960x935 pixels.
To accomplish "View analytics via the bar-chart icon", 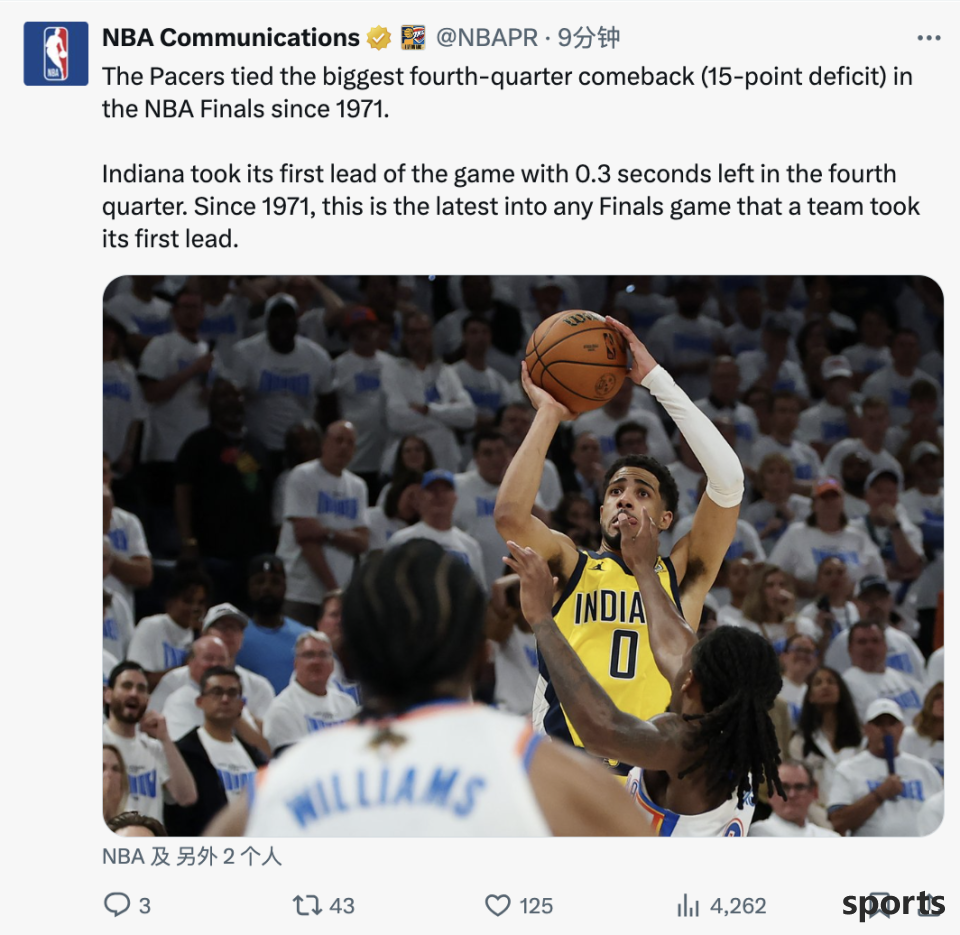I will click(x=688, y=905).
